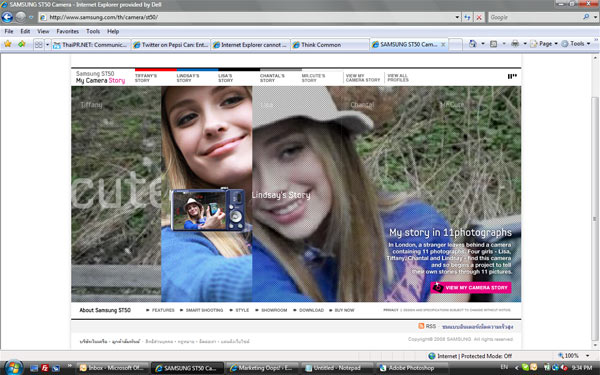Click the Home icon in the command bar
The width and height of the screenshot is (600, 375).
tap(473, 44)
